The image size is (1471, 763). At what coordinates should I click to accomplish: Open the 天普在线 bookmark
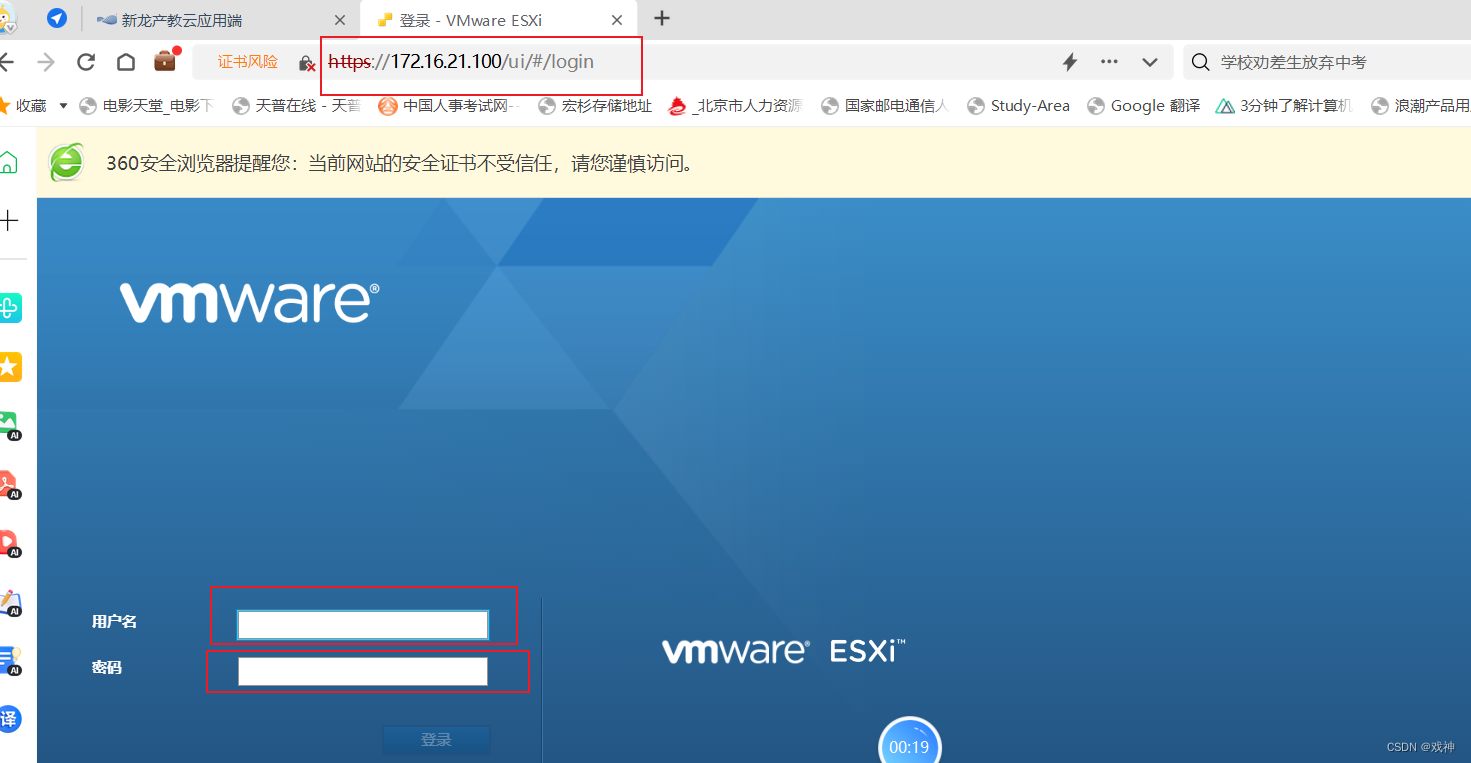[296, 106]
